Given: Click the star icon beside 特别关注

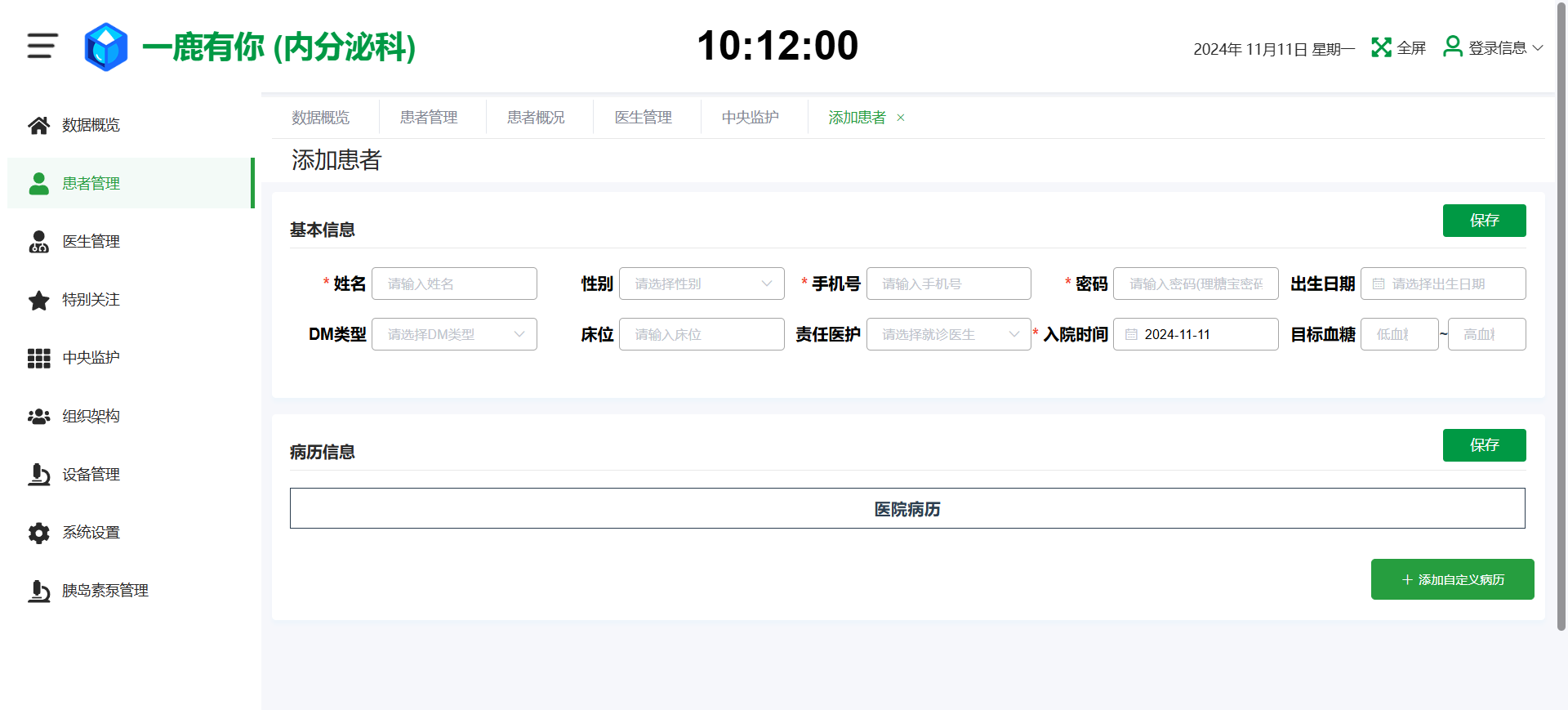Looking at the screenshot, I should point(38,300).
